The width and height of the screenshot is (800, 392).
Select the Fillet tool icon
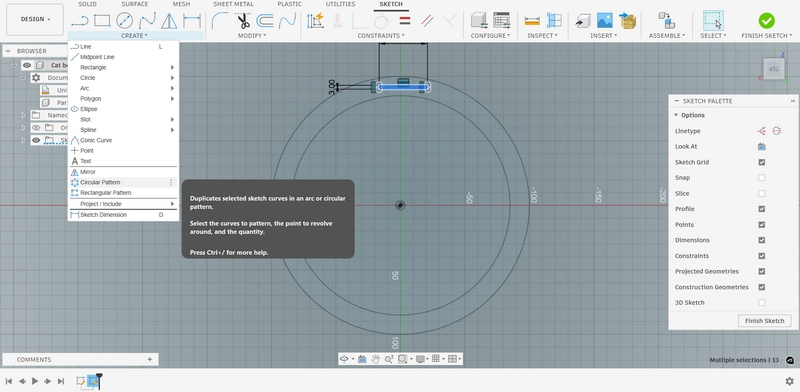[220, 21]
